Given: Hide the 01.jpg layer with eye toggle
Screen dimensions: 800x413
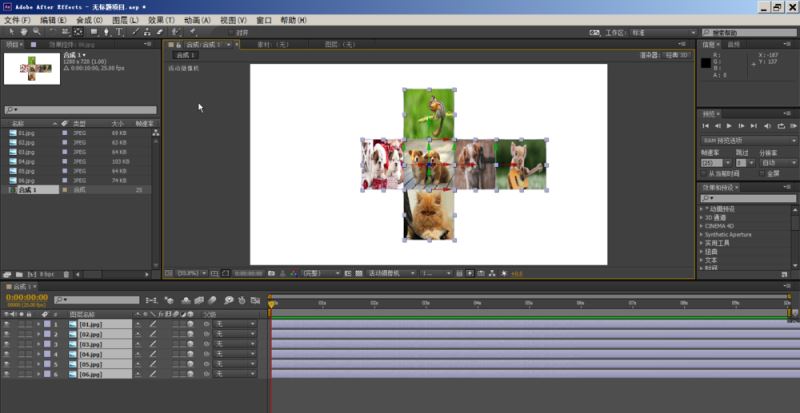Looking at the screenshot, I should 7,324.
